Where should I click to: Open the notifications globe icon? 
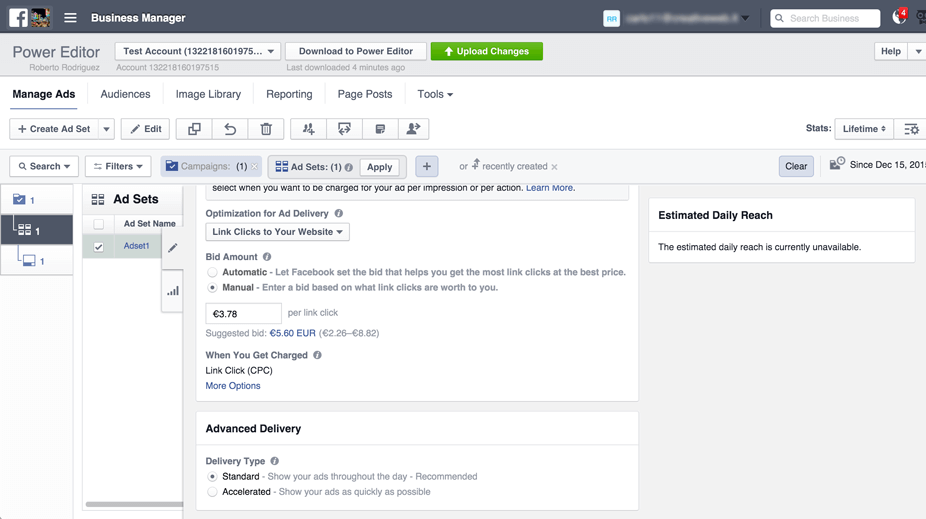899,18
